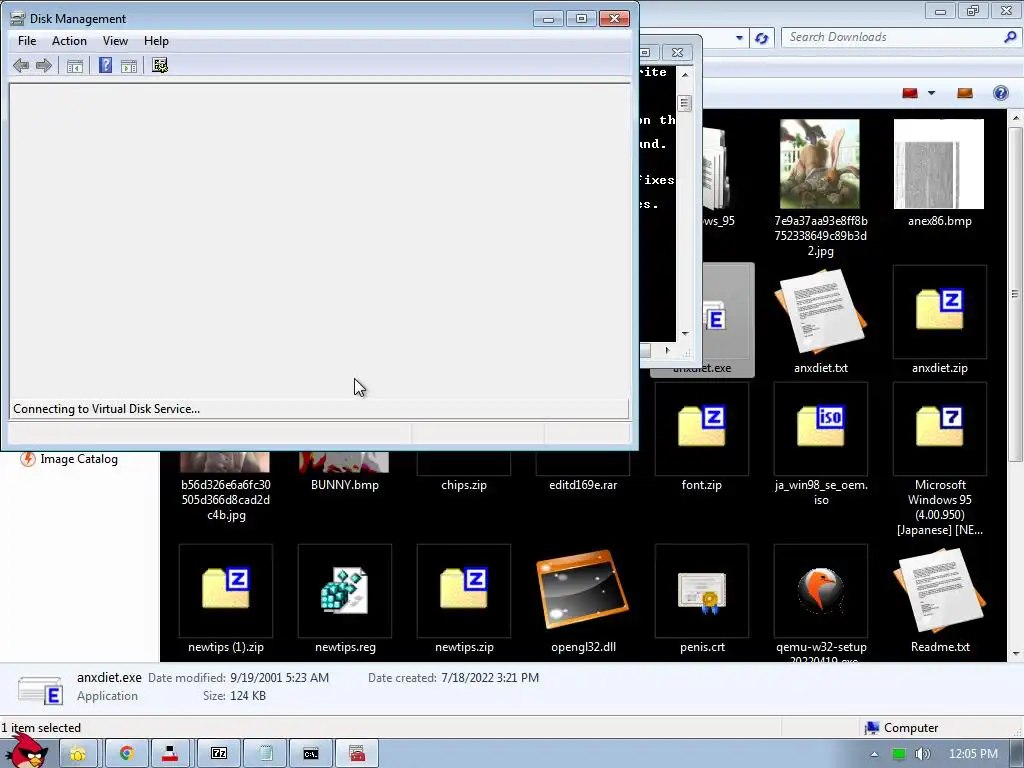Click the Computer status bar indicator
The image size is (1024, 768).
coord(901,728)
